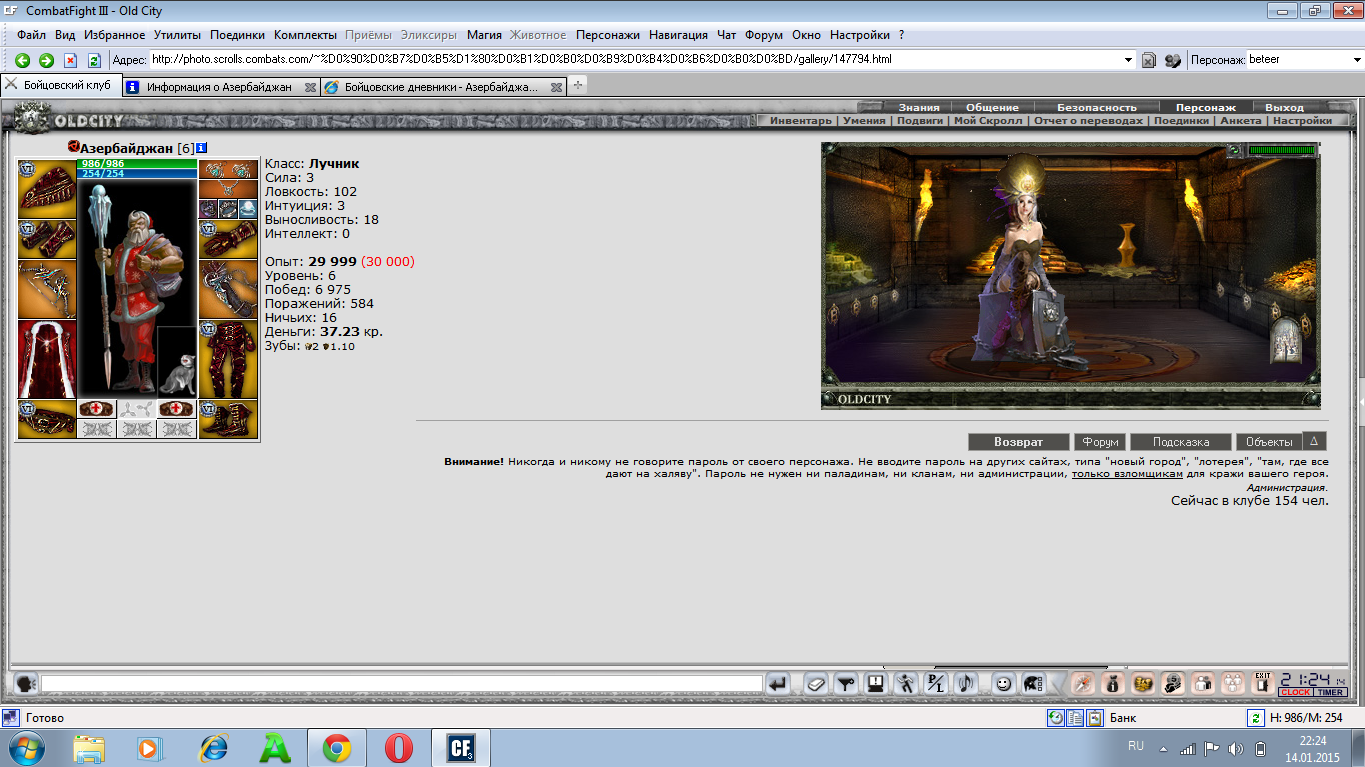Image resolution: width=1365 pixels, height=767 pixels.
Task: Open the Безопасность section
Action: [1097, 107]
